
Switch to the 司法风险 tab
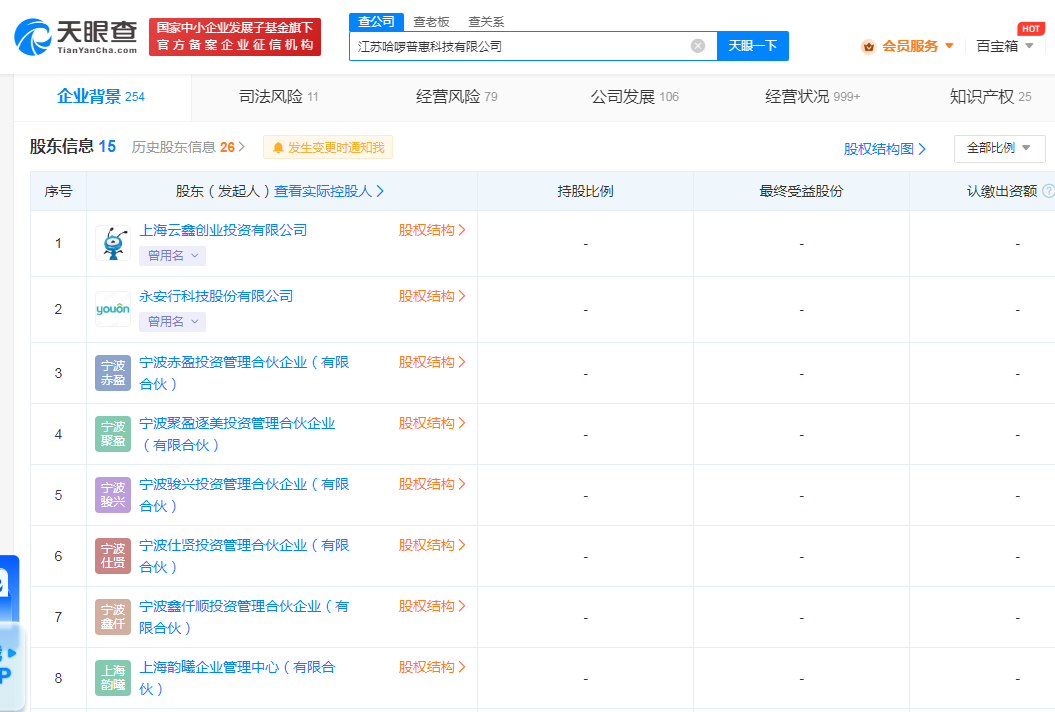279,97
